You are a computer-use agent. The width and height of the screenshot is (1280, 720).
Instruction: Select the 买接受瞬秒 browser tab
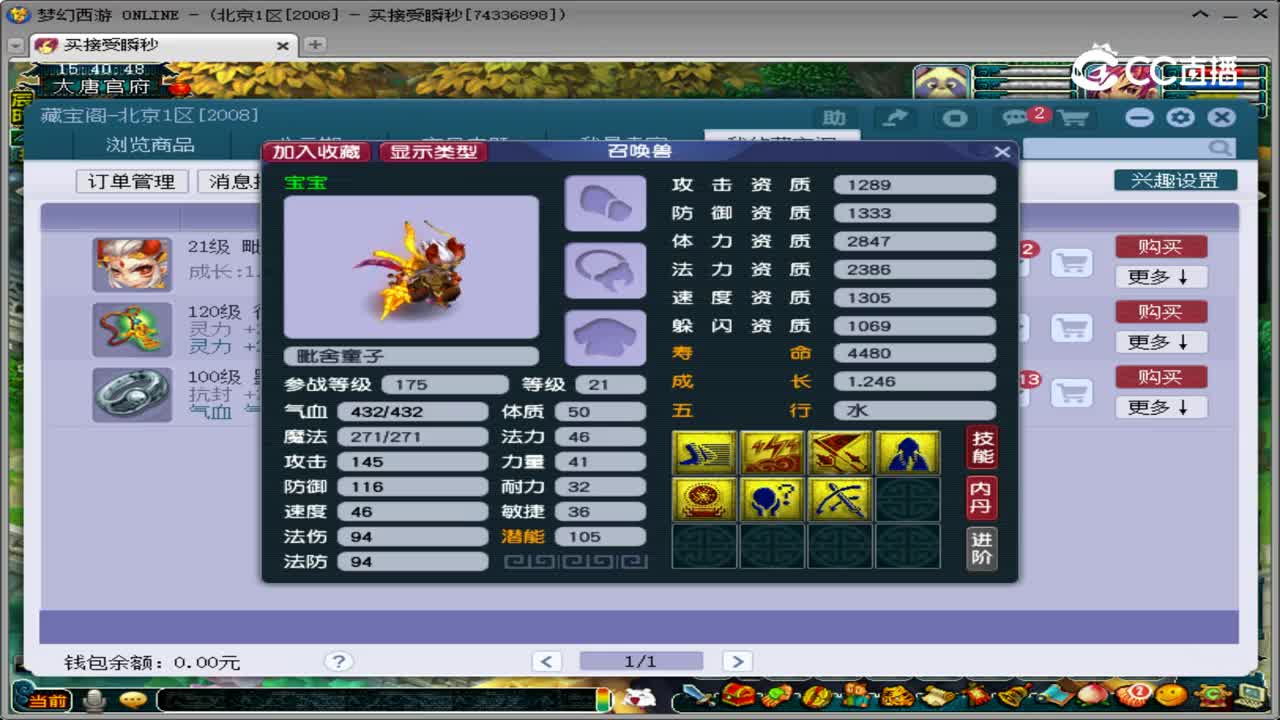pos(161,45)
